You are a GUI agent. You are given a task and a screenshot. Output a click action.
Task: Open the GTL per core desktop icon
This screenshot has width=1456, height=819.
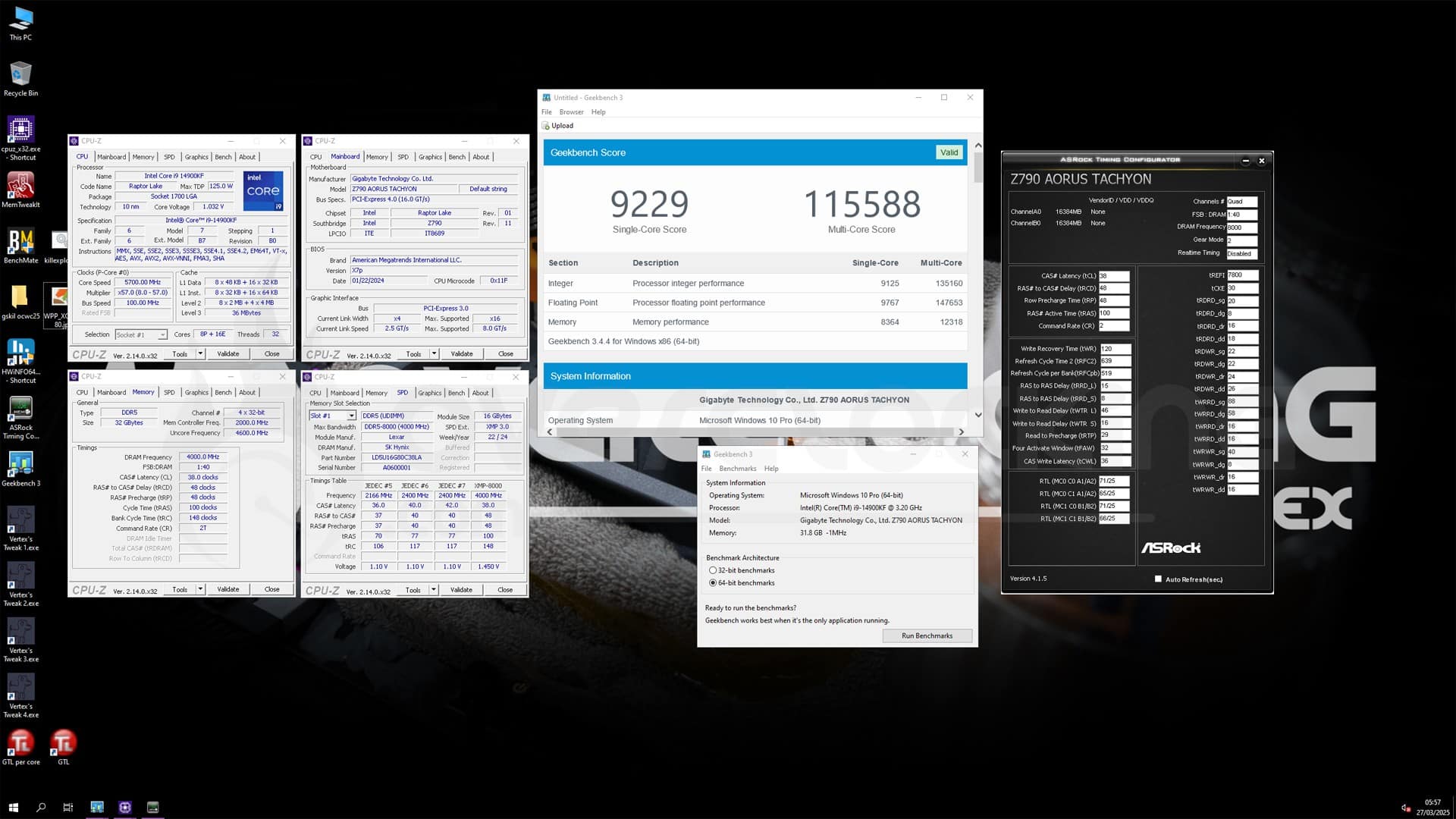click(x=20, y=747)
